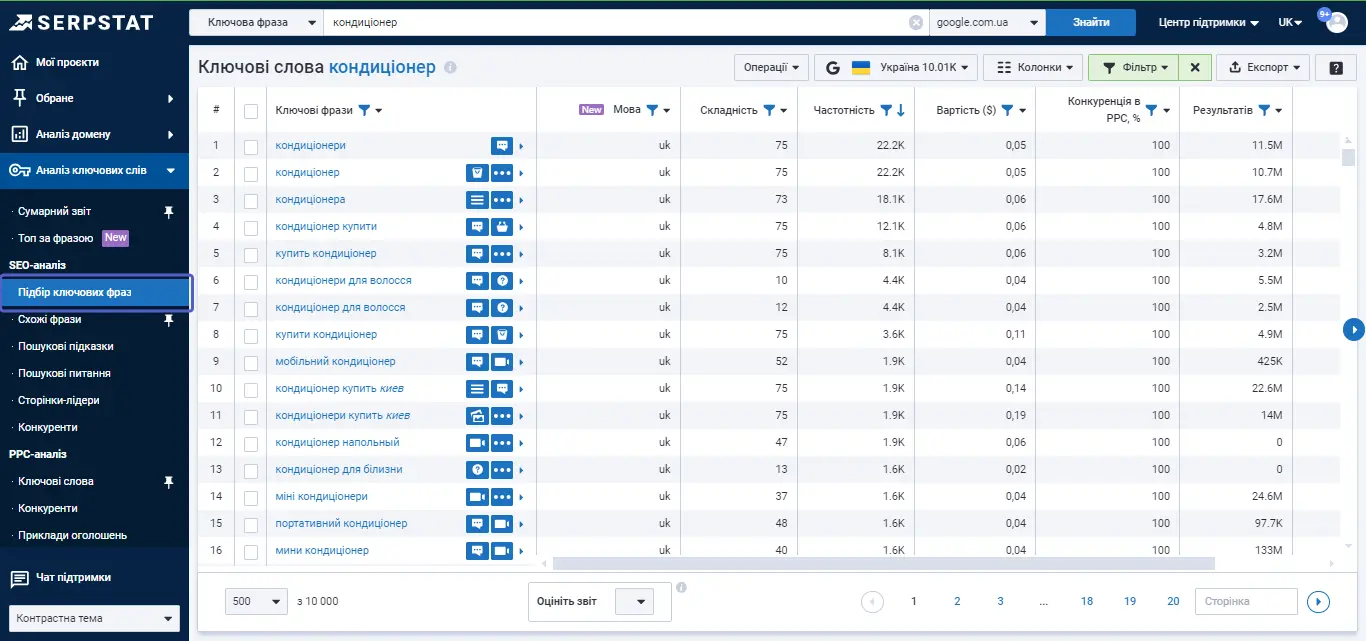Open the Колонки dropdown
The image size is (1366, 641).
[x=1033, y=68]
